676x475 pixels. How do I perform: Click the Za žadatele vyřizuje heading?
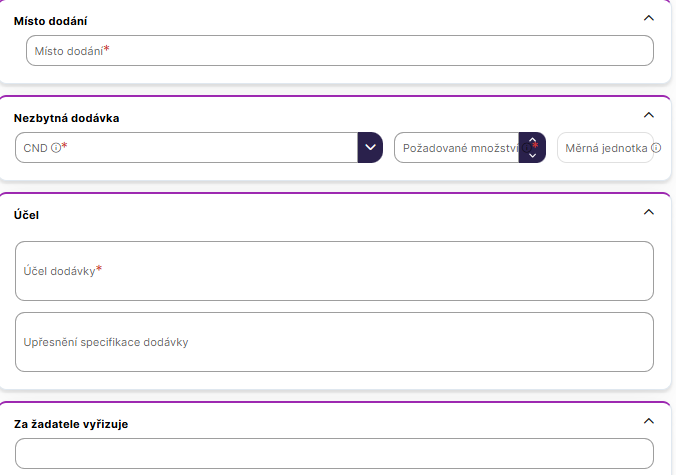click(71, 424)
